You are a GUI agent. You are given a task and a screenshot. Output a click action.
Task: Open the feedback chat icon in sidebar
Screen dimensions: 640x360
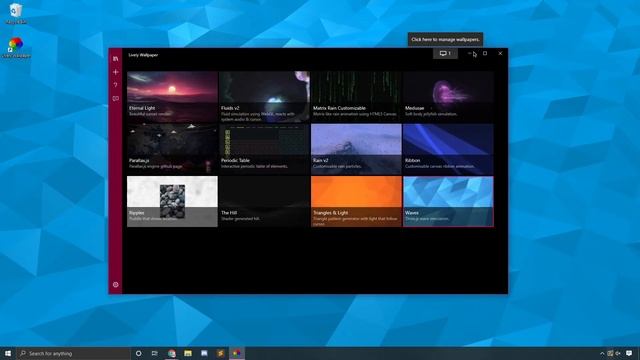pyautogui.click(x=116, y=98)
